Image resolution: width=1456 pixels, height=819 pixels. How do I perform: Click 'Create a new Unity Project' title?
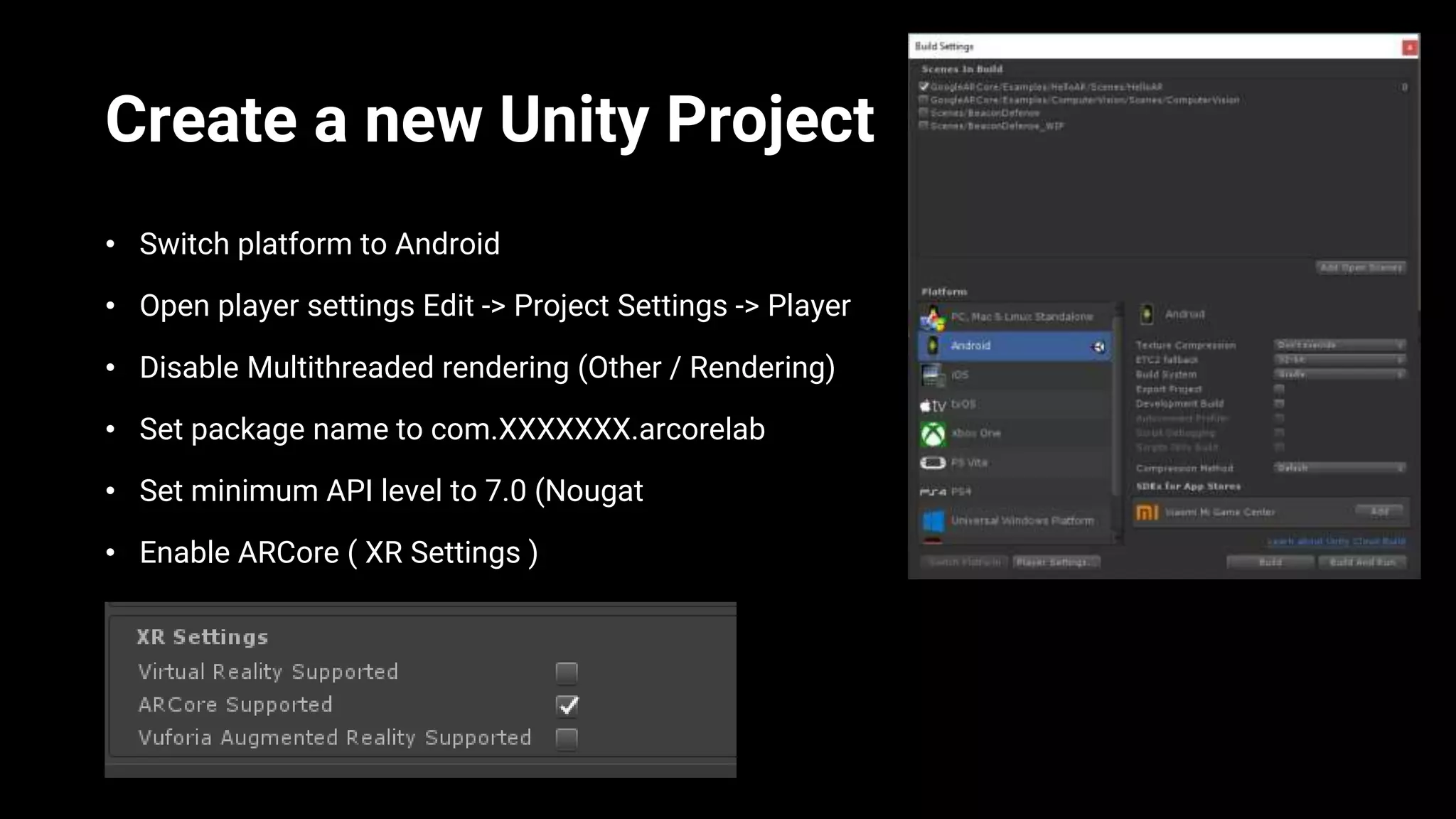[490, 121]
